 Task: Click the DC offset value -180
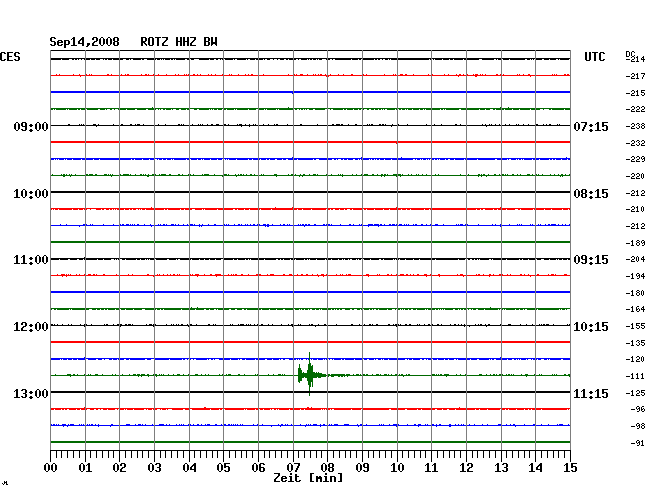click(x=635, y=293)
